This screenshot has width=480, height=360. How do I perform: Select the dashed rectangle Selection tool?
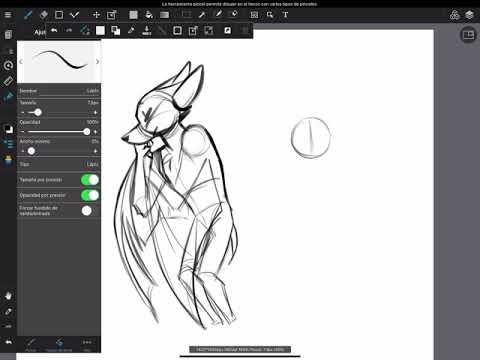pyautogui.click(x=186, y=15)
